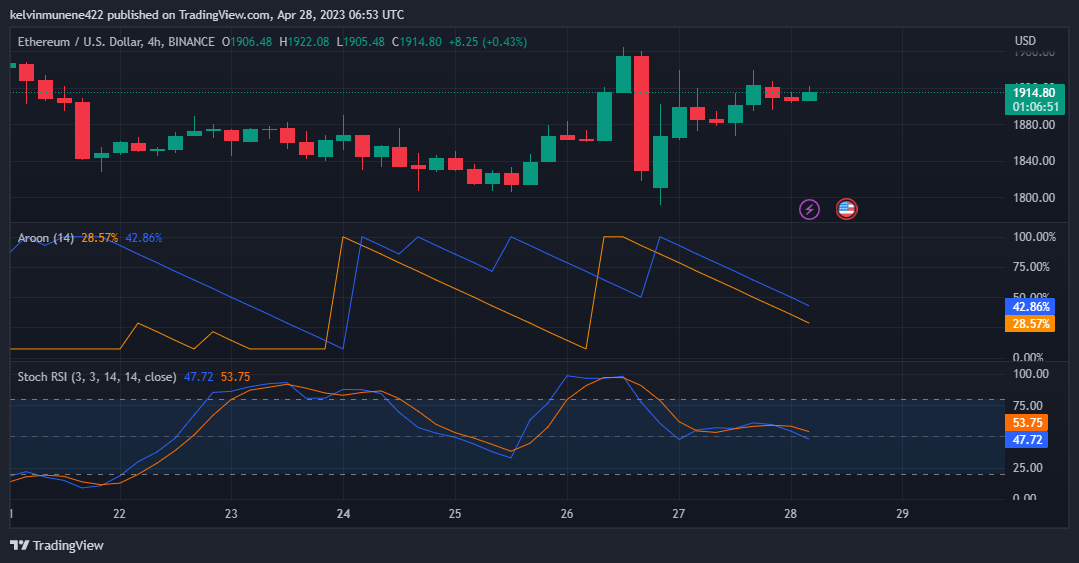Image resolution: width=1079 pixels, height=563 pixels.
Task: Click date label 29 on time axis
Action: pos(902,513)
